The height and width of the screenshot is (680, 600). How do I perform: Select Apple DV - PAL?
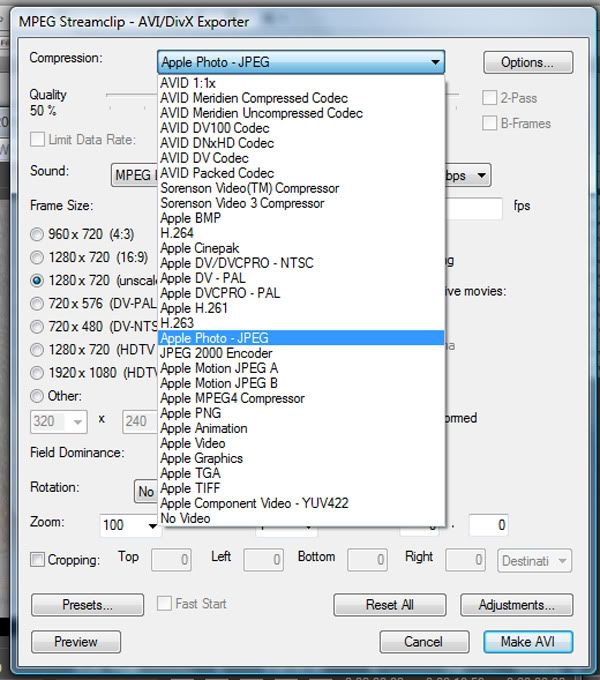[301, 278]
